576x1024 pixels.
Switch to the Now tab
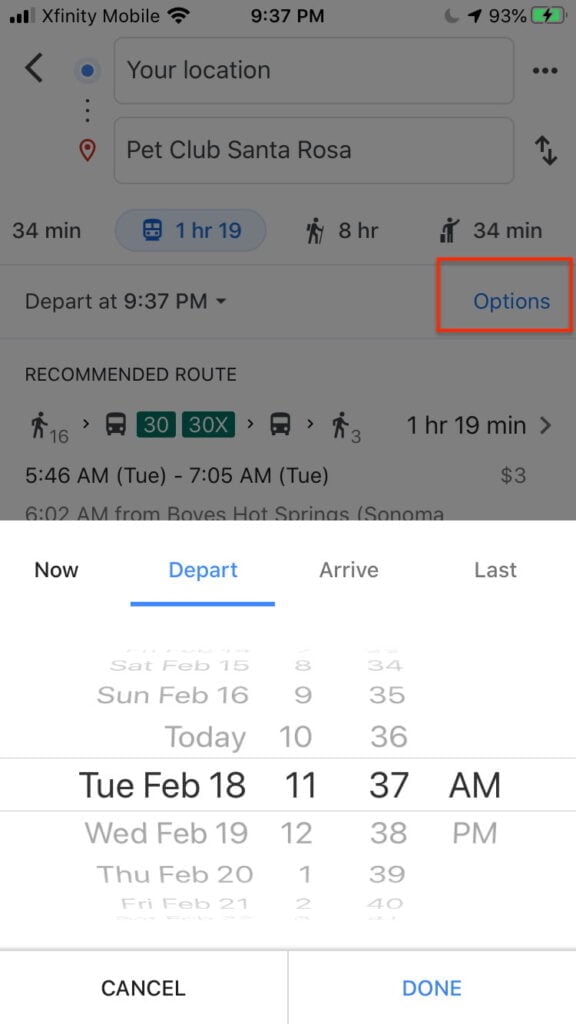pyautogui.click(x=57, y=570)
